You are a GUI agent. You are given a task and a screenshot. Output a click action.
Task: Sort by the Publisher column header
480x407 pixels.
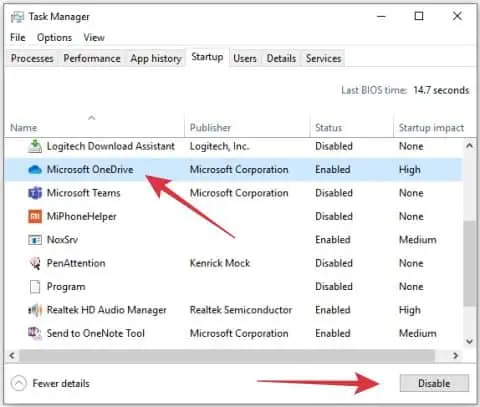pyautogui.click(x=210, y=128)
